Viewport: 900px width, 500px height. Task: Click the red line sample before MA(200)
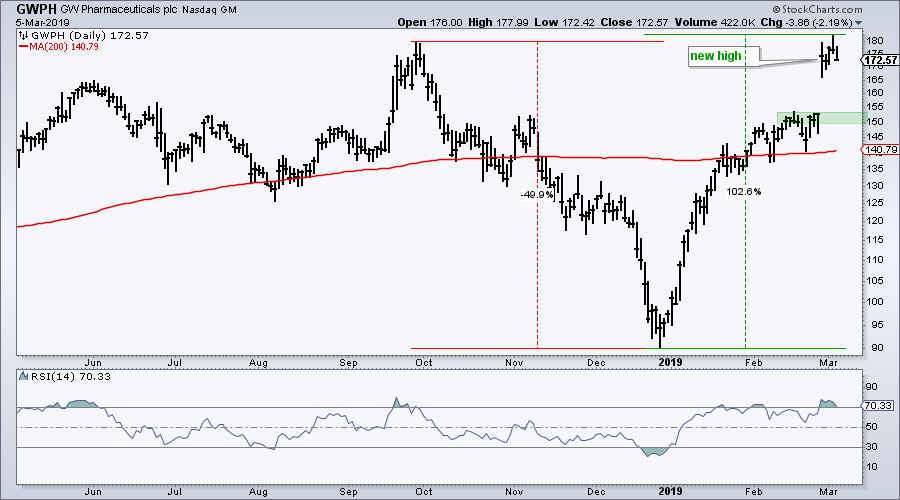point(24,46)
